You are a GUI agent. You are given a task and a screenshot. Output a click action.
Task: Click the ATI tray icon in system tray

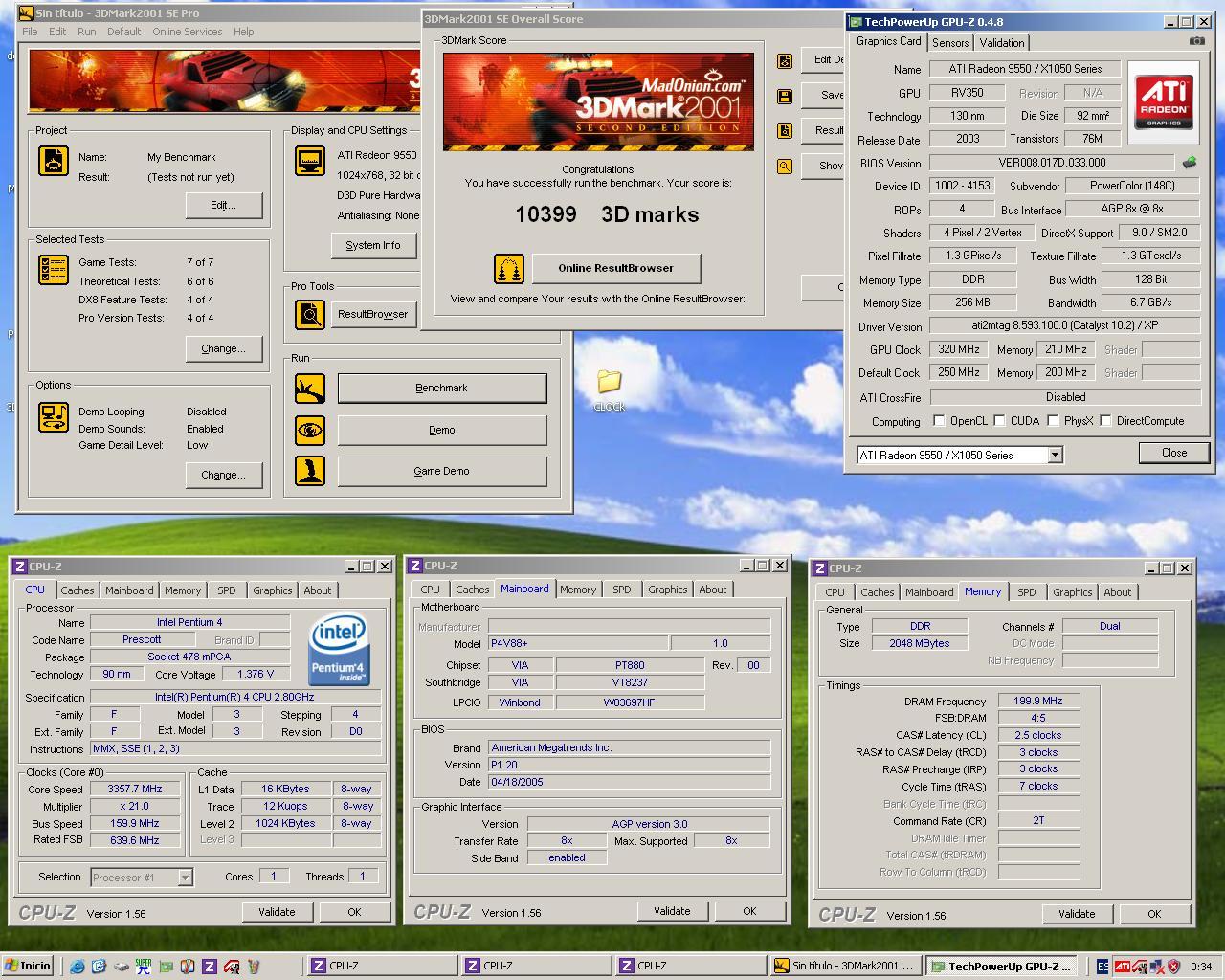1123,967
